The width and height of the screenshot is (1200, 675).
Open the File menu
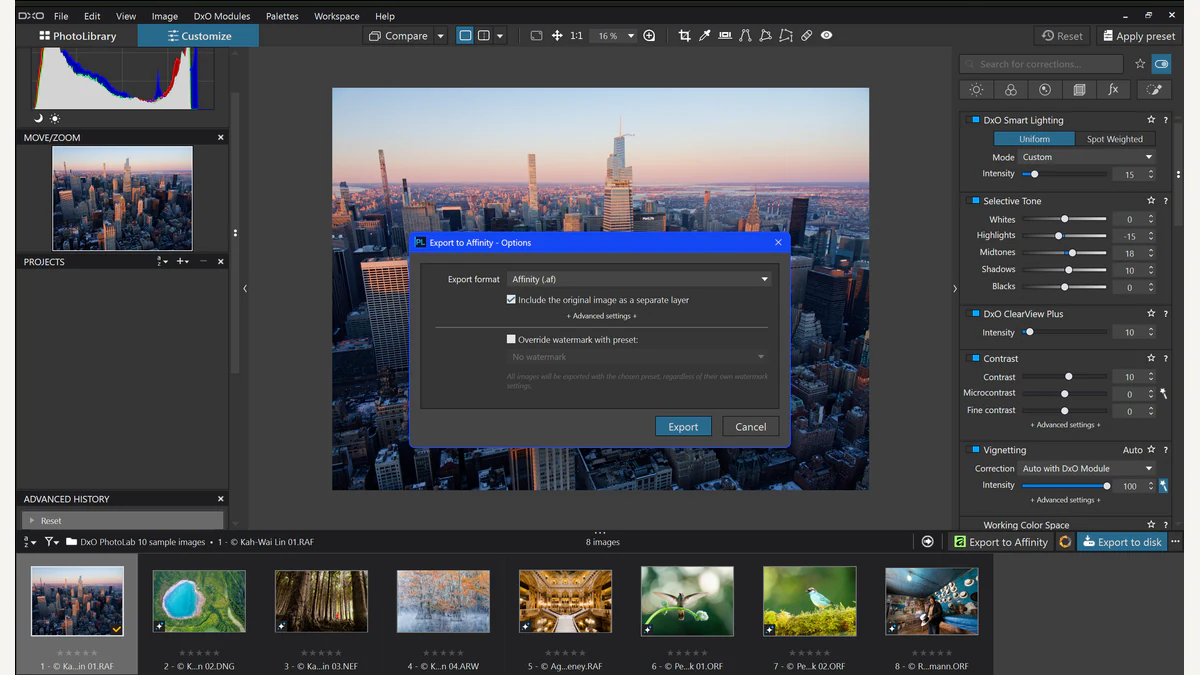coord(61,16)
